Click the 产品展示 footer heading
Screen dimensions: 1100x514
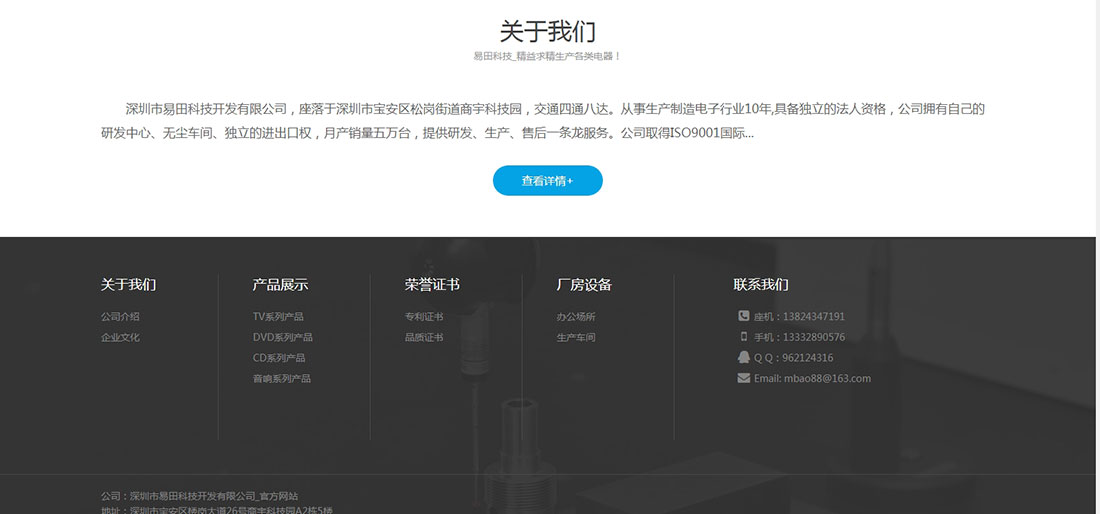click(x=280, y=285)
